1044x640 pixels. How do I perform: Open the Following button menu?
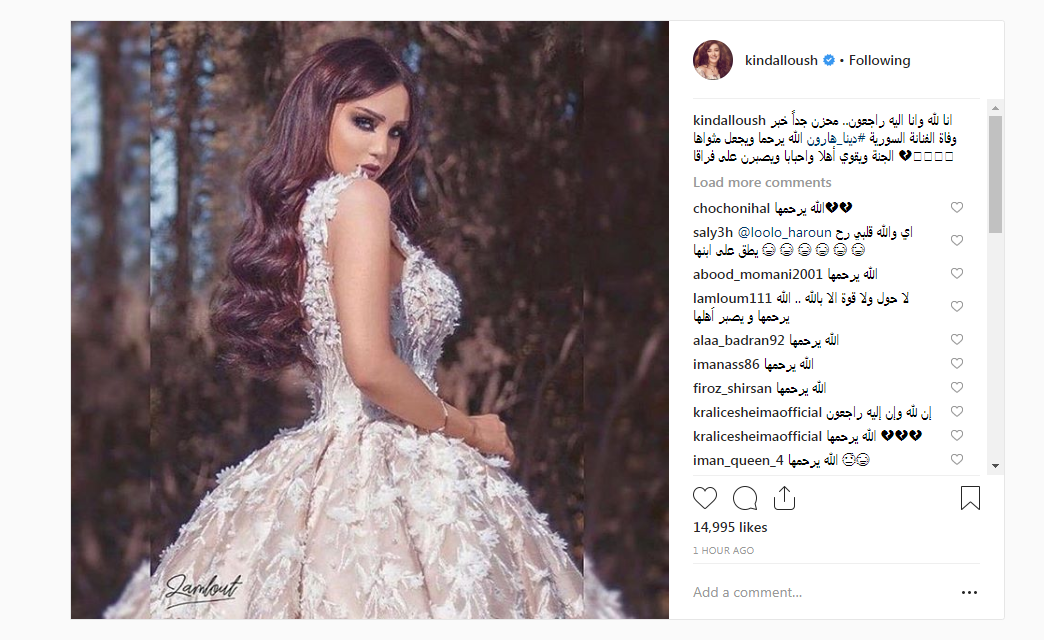click(879, 60)
